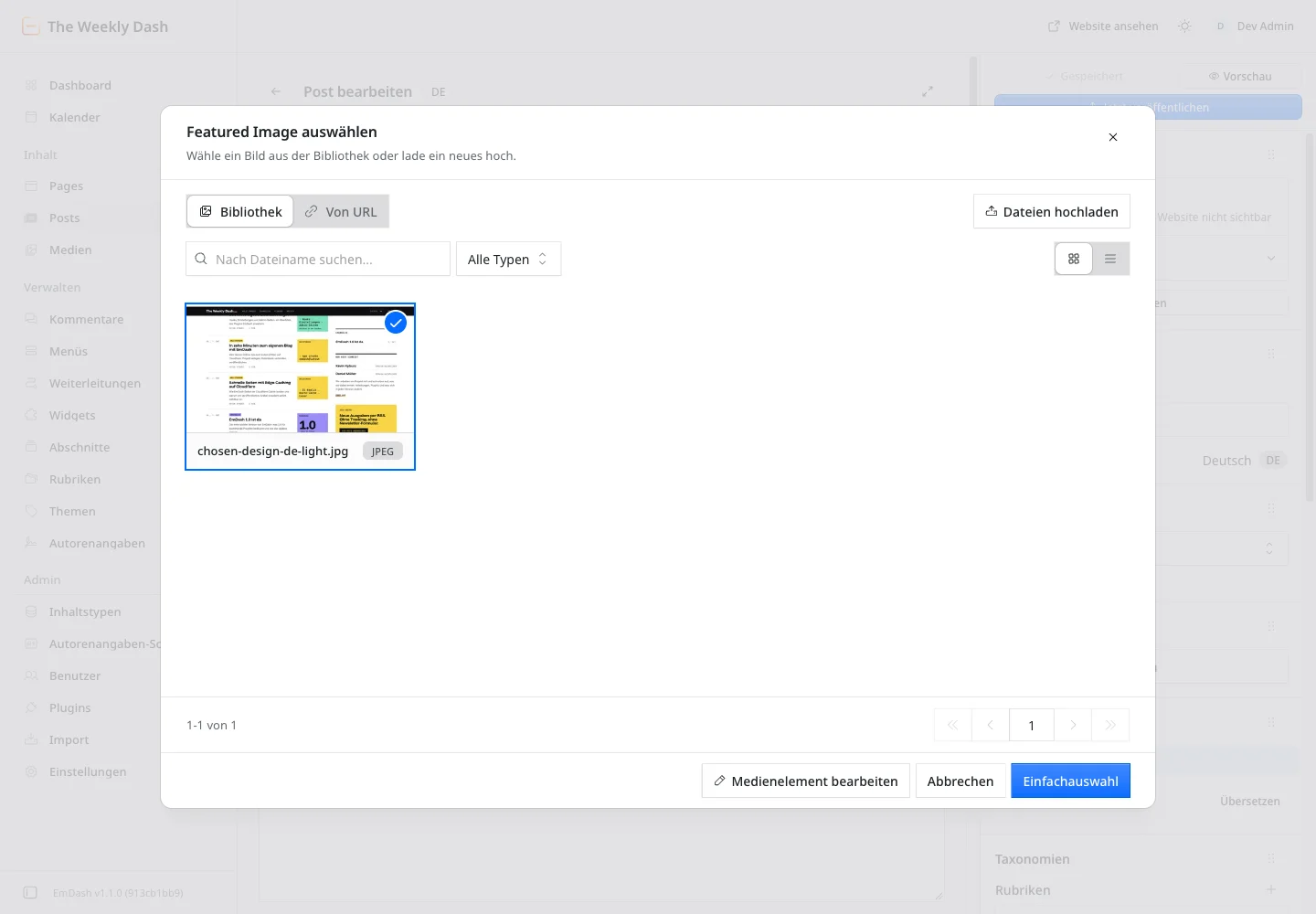Viewport: 1316px width, 914px height.
Task: Add a Rubriken entry with plus icon
Action: point(1271,889)
